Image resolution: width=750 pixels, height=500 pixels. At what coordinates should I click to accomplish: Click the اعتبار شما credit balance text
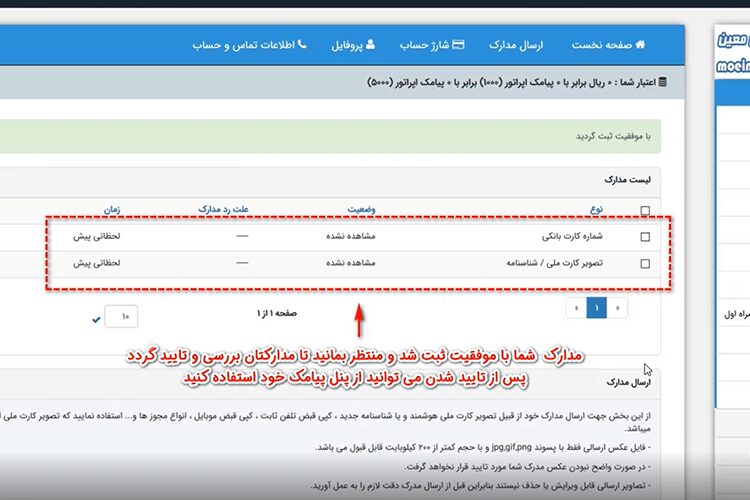pyautogui.click(x=512, y=82)
